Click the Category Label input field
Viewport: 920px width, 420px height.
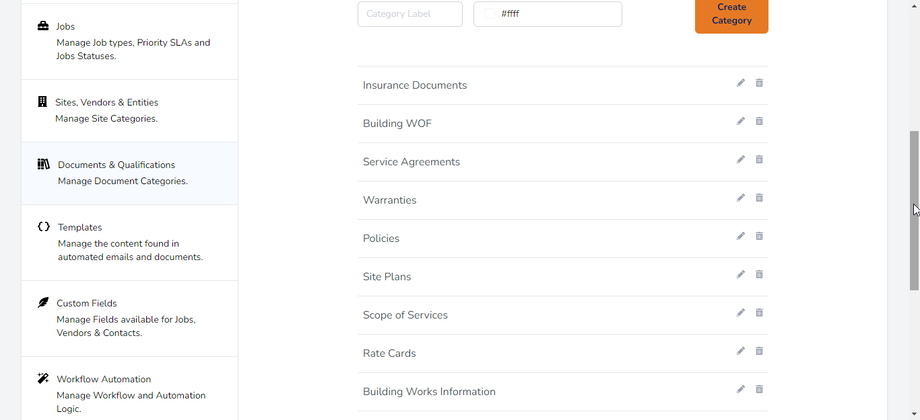(x=410, y=13)
